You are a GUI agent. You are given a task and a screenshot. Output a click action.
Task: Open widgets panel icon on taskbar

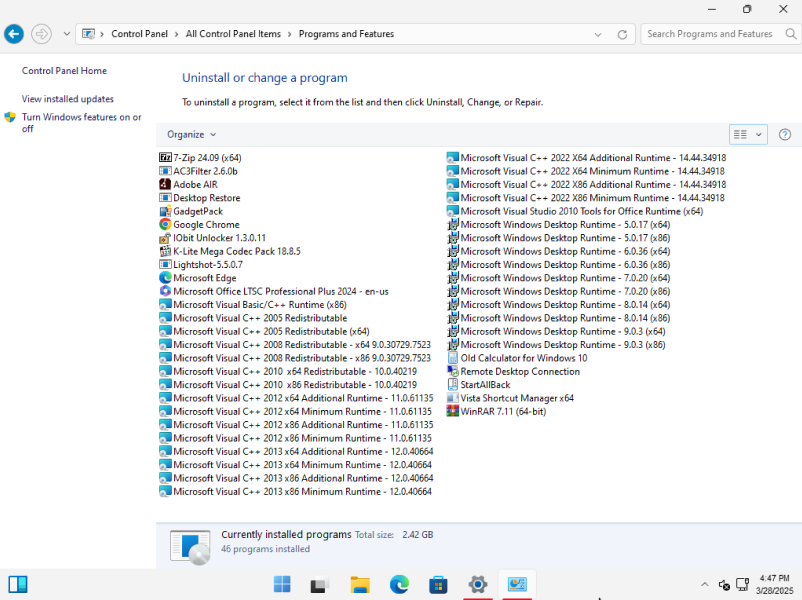point(17,584)
